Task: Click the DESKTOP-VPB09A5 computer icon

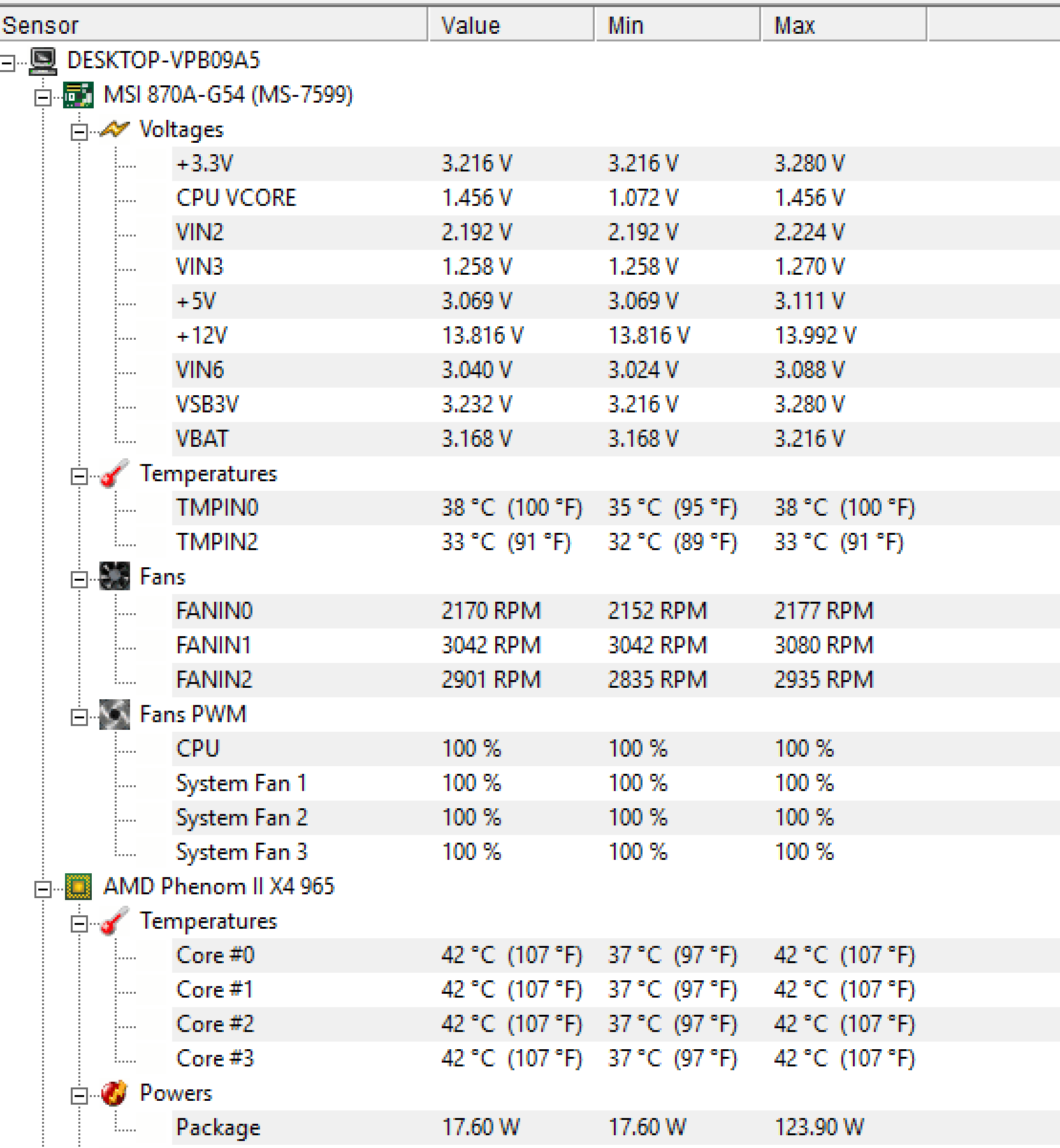Action: click(43, 61)
